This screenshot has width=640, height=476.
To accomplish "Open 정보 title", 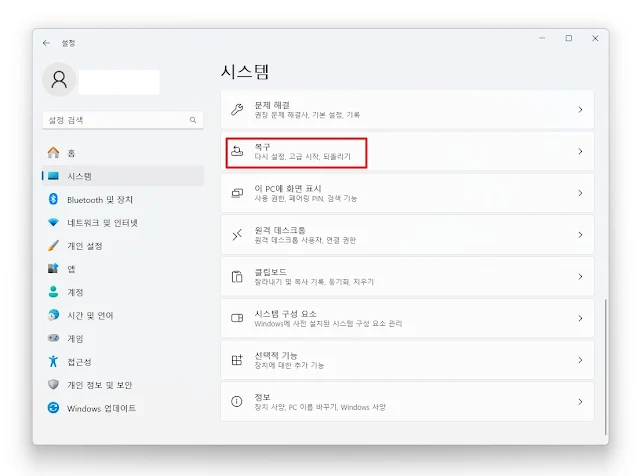I will coord(262,397).
